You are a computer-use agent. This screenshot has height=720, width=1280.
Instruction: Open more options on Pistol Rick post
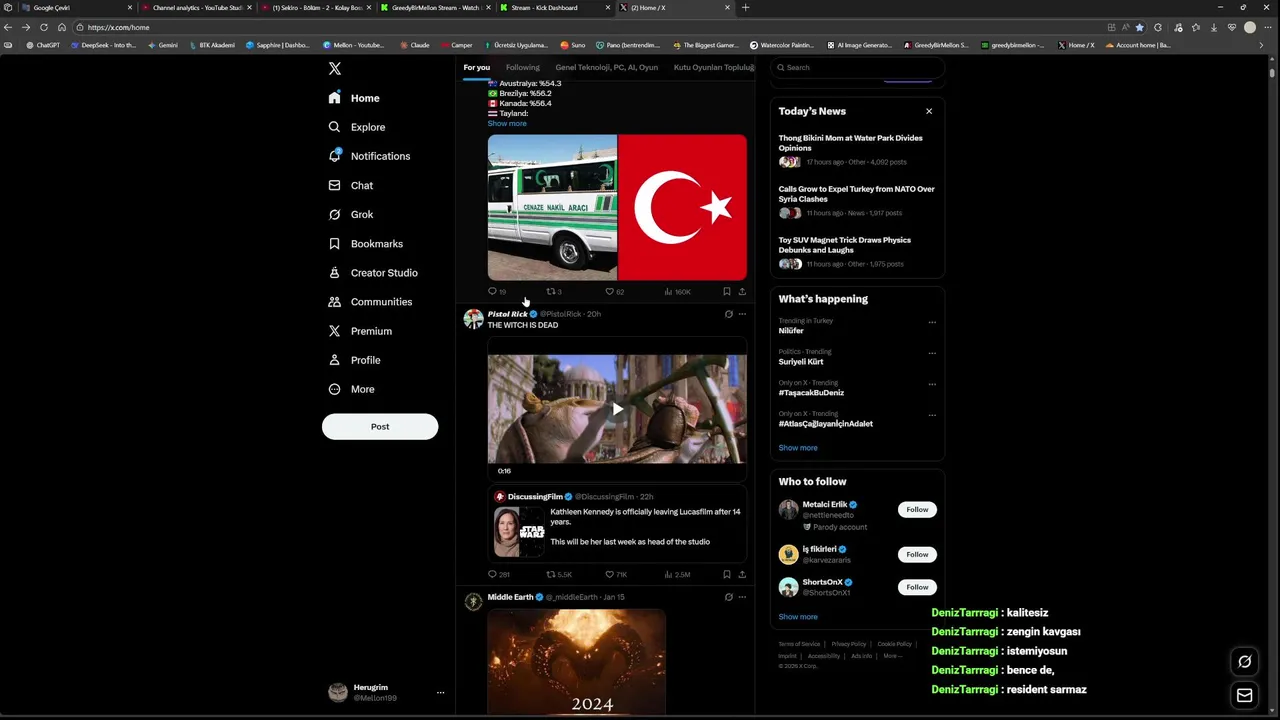[x=742, y=314]
